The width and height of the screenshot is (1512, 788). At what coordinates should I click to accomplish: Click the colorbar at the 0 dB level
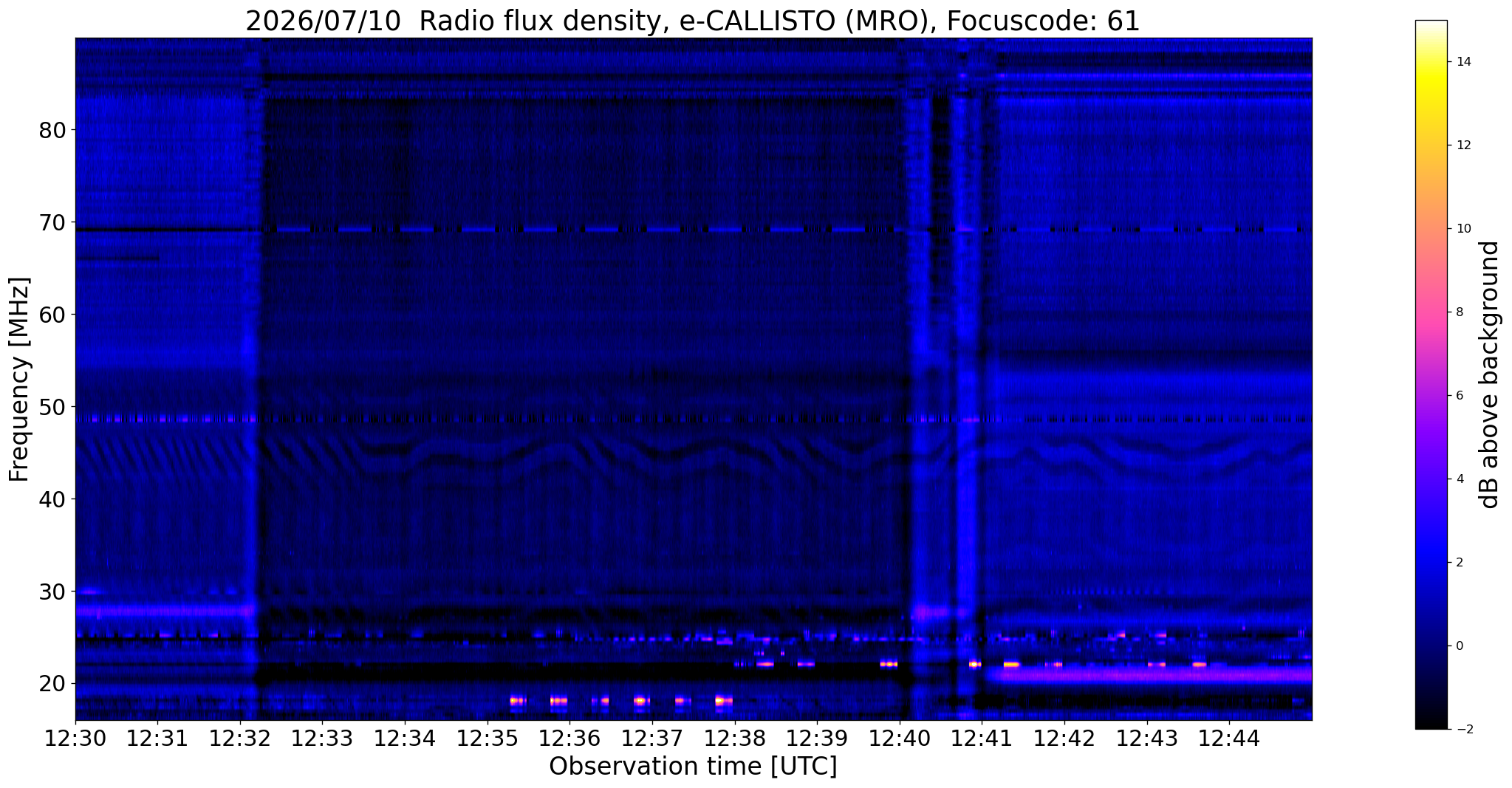tap(1431, 646)
